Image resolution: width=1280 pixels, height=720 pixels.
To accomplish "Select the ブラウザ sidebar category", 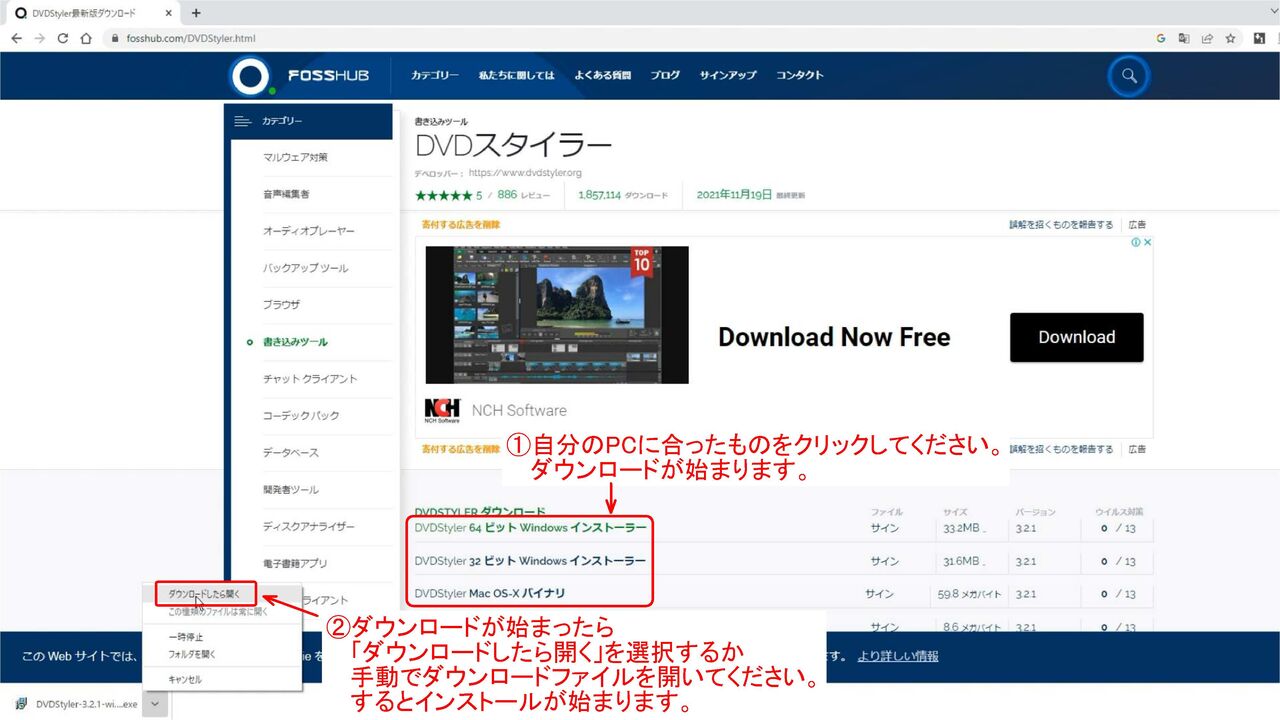I will [x=281, y=305].
